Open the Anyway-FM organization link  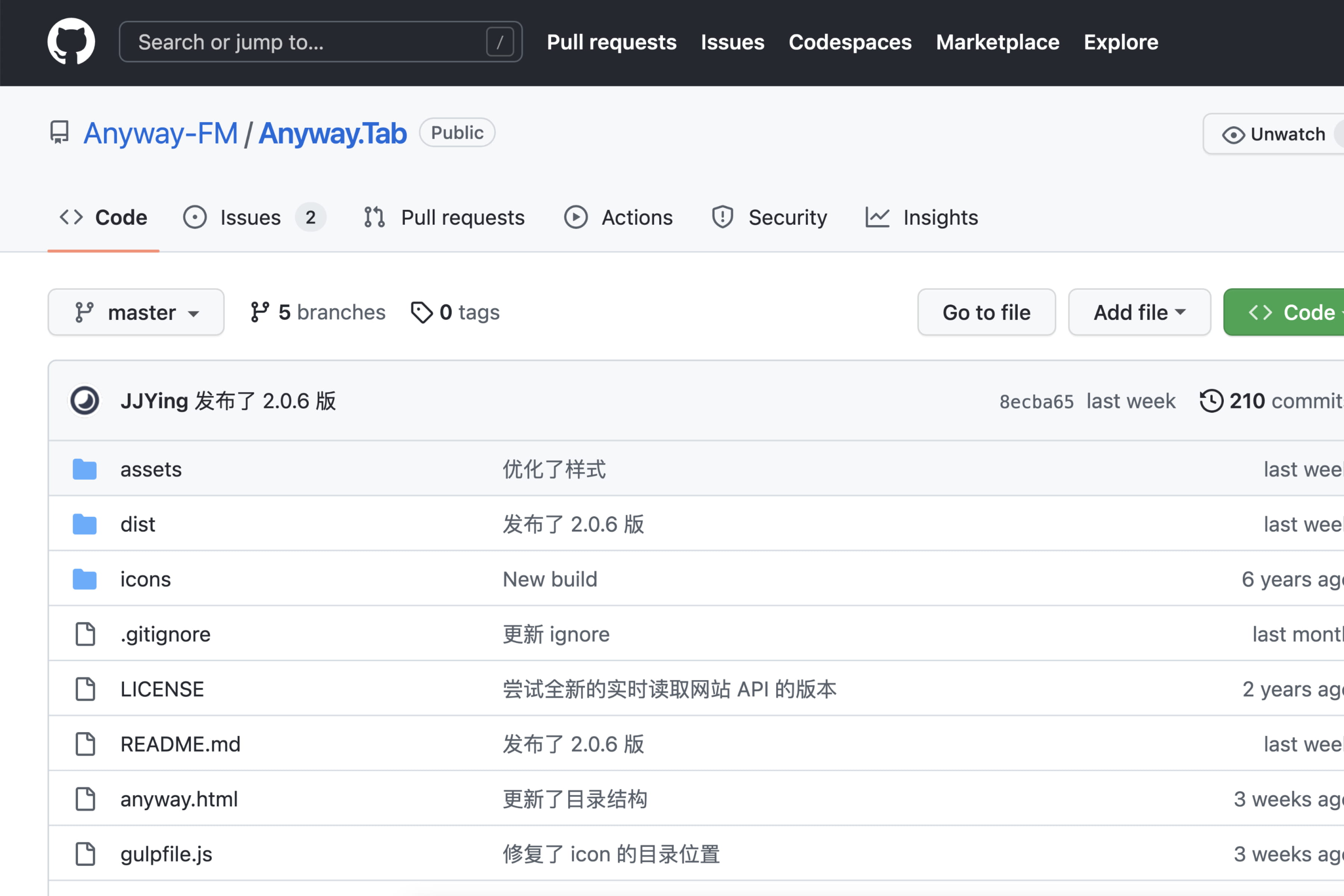click(161, 133)
